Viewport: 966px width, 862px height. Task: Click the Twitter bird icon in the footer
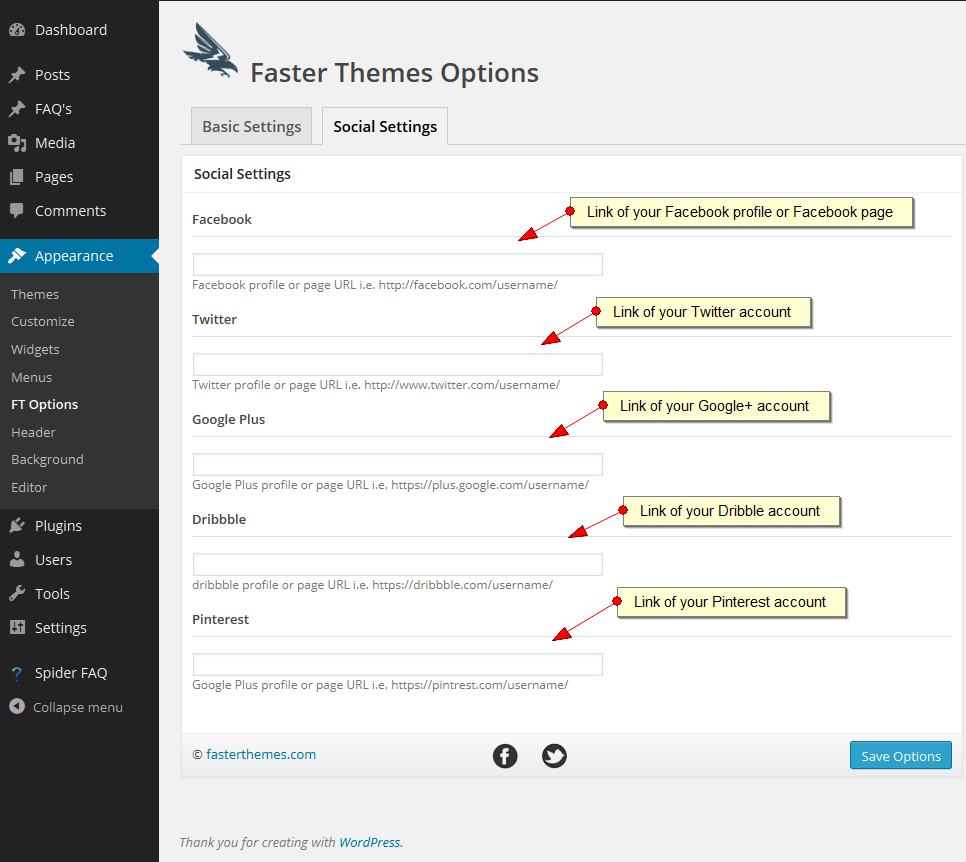click(554, 756)
